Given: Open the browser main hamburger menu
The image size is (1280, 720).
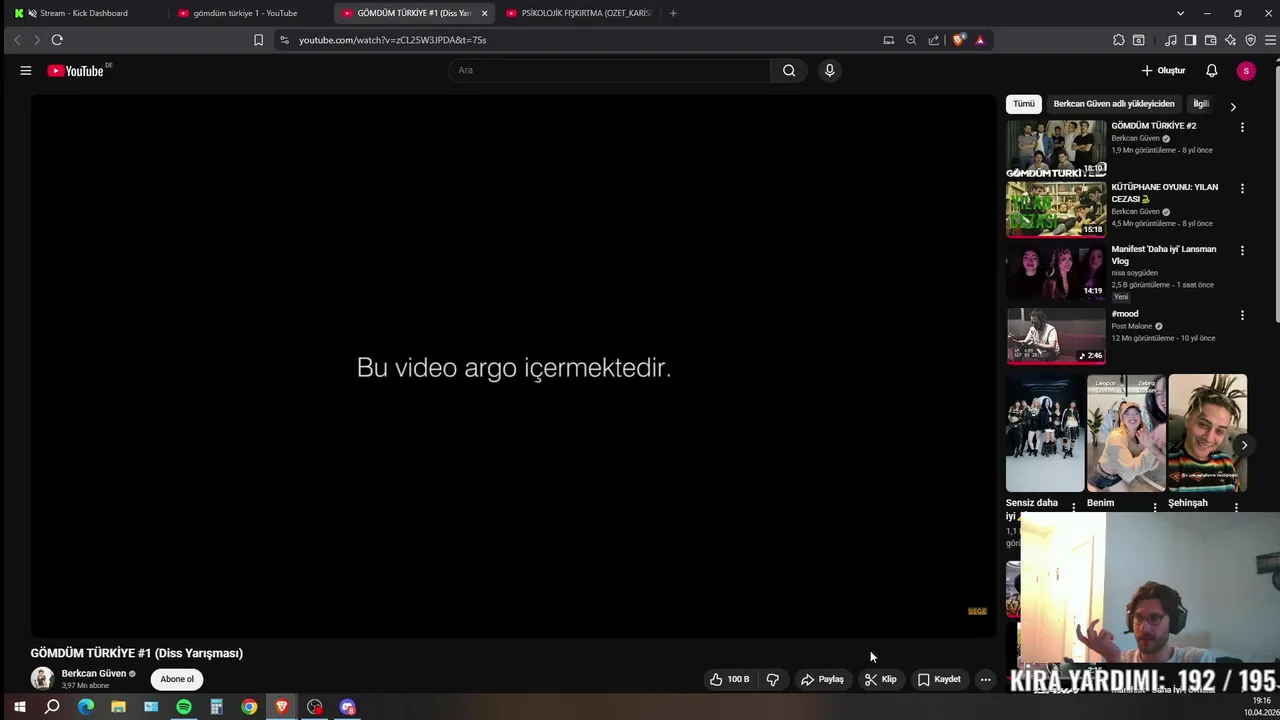Looking at the screenshot, I should [1271, 40].
